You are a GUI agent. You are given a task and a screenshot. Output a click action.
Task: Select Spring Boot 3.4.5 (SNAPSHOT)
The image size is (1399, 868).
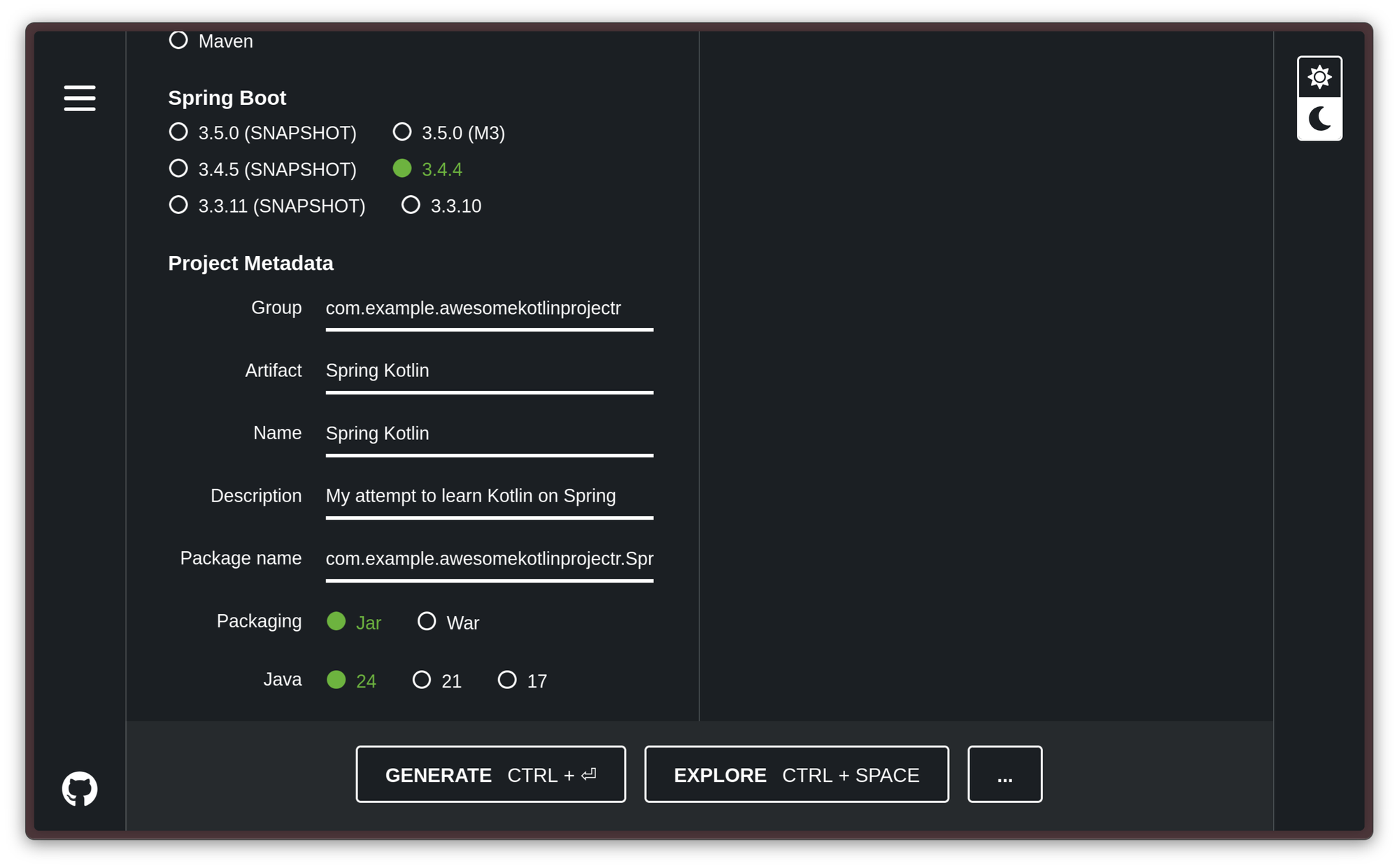[263, 169]
